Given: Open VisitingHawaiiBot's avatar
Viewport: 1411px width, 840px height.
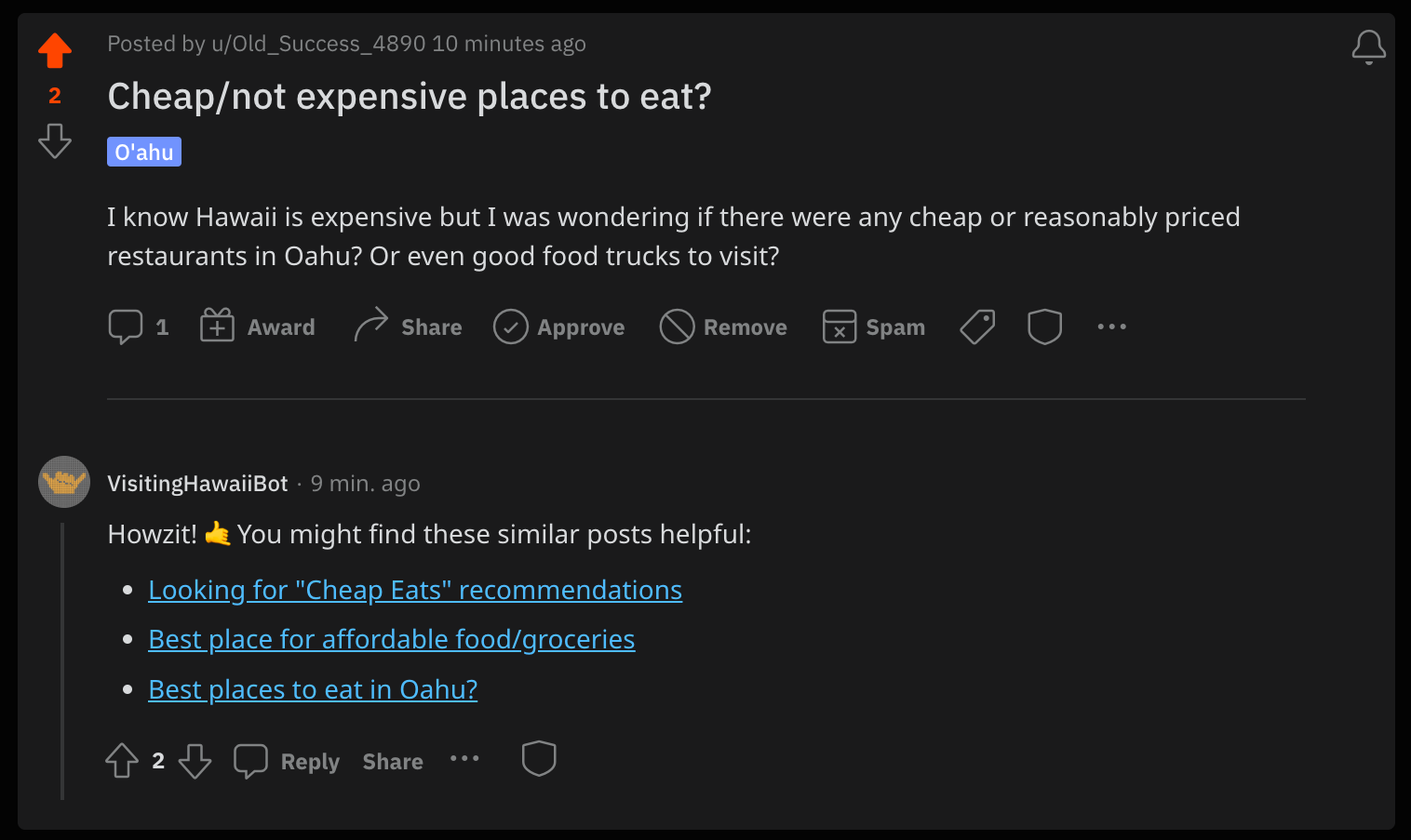Looking at the screenshot, I should coord(64,482).
